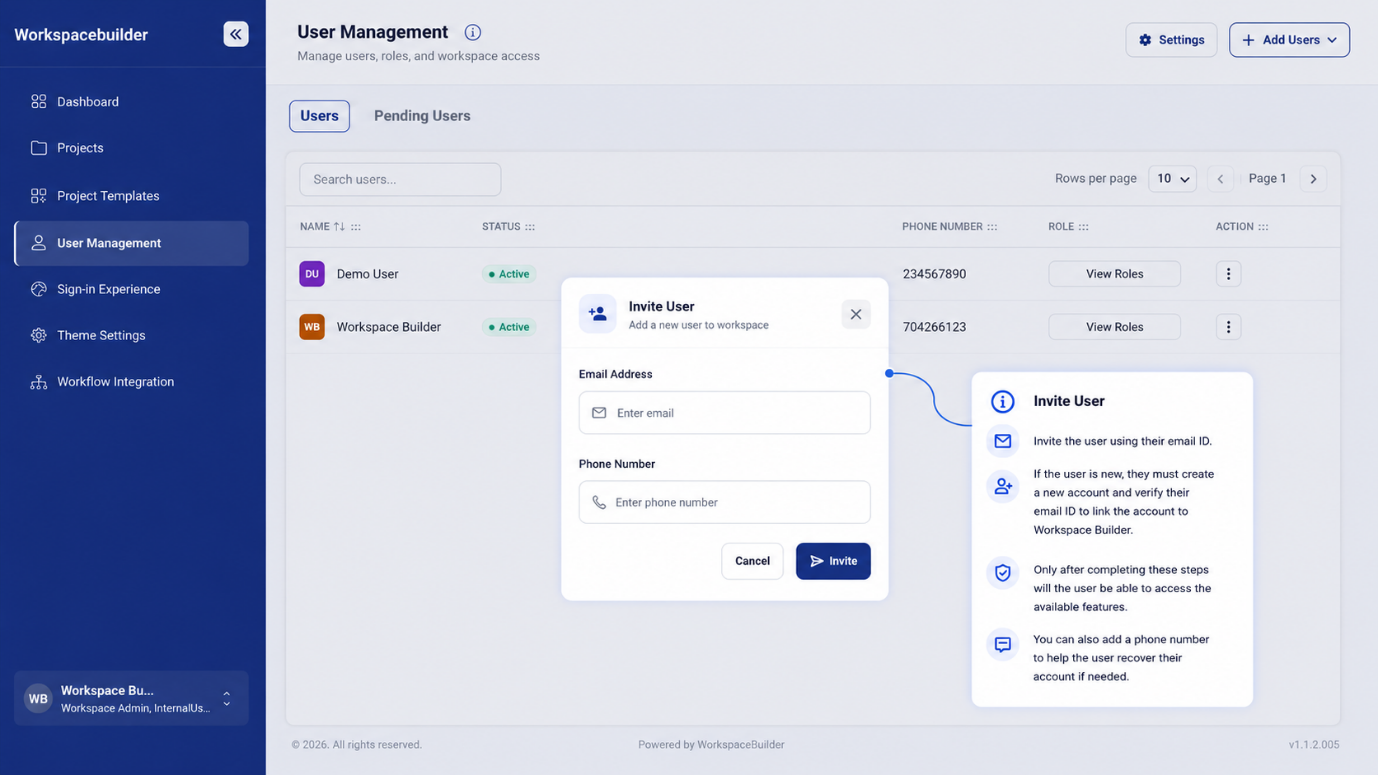Open Dashboard from the sidebar
Image resolution: width=1378 pixels, height=775 pixels.
131,101
